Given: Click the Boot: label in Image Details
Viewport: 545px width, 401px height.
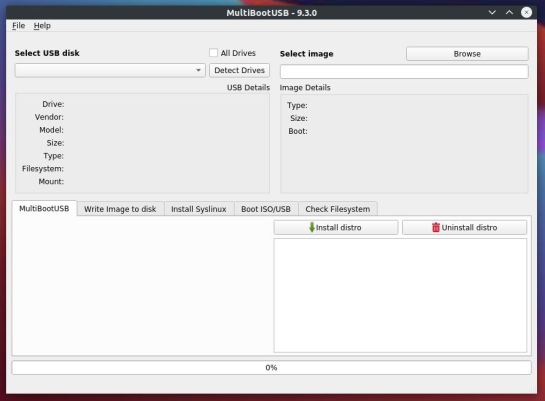Looking at the screenshot, I should 298,131.
